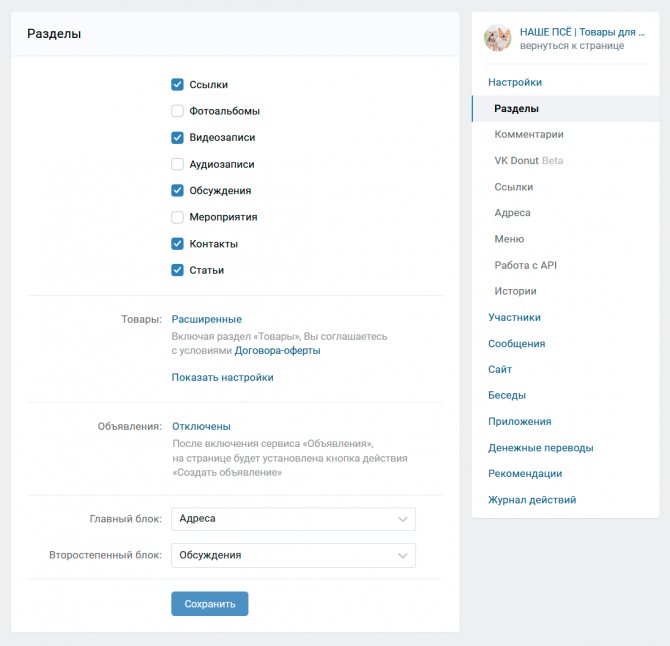
Task: Enable the Мероприятия checkbox
Action: point(177,217)
